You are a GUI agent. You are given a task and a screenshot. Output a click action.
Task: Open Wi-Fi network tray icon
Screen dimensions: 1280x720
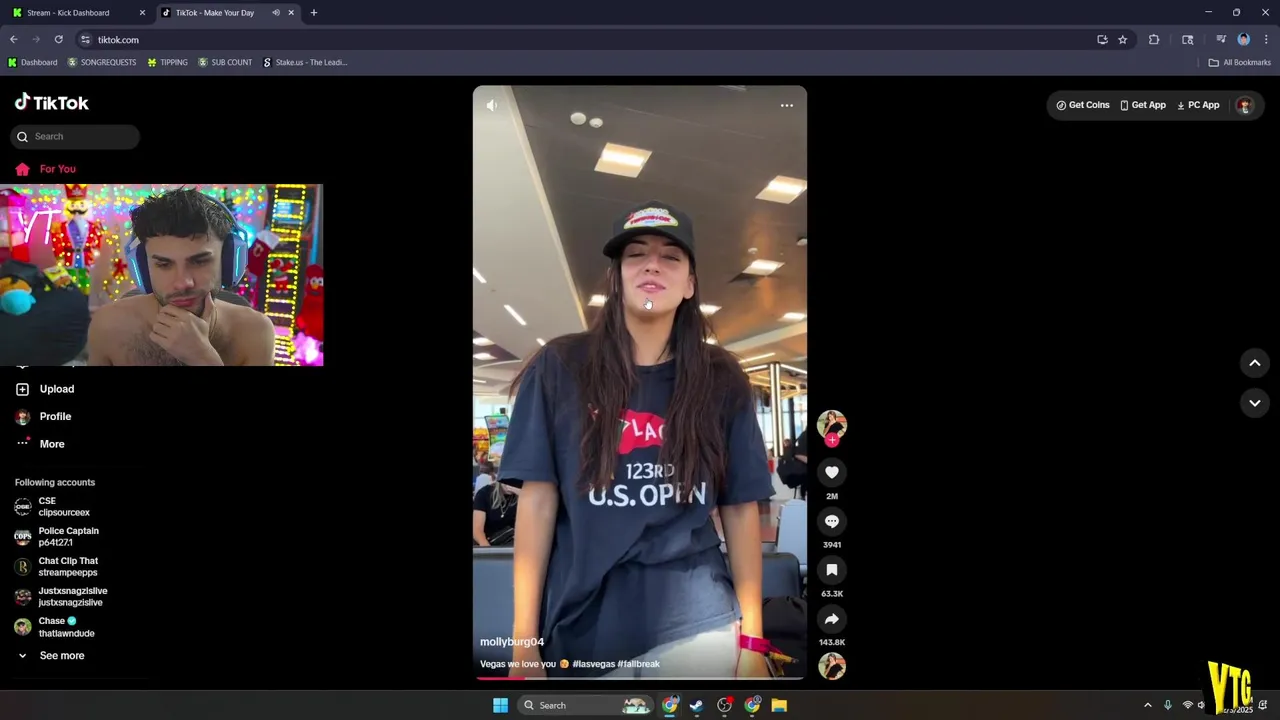[1187, 705]
